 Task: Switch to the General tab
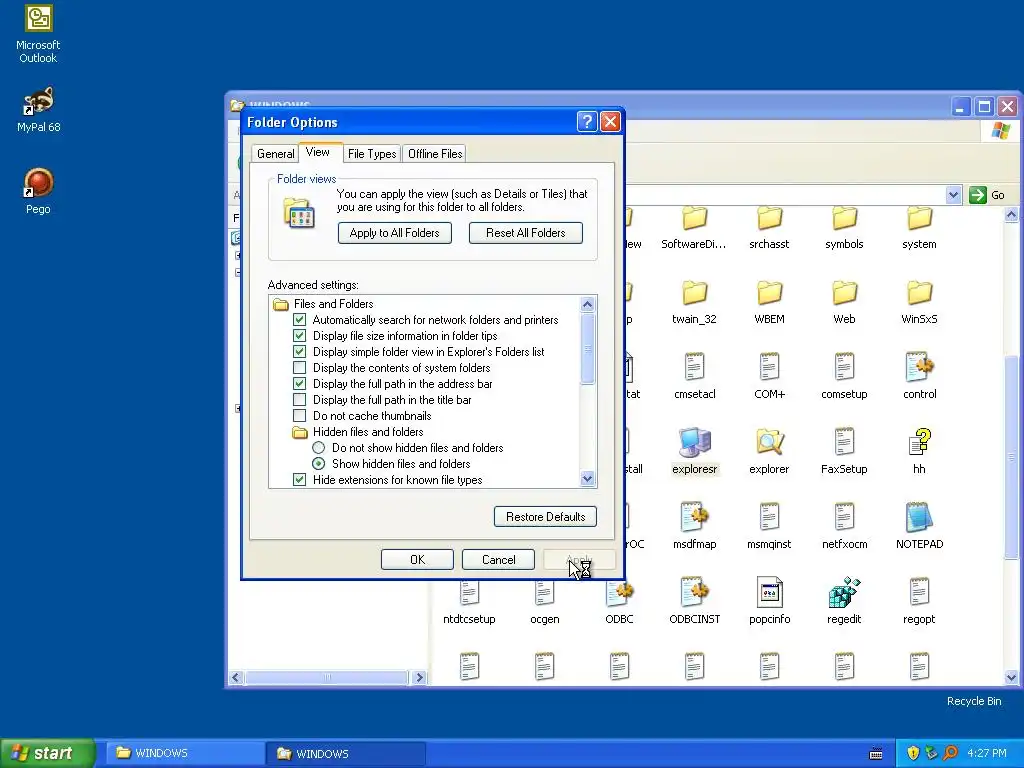(275, 153)
